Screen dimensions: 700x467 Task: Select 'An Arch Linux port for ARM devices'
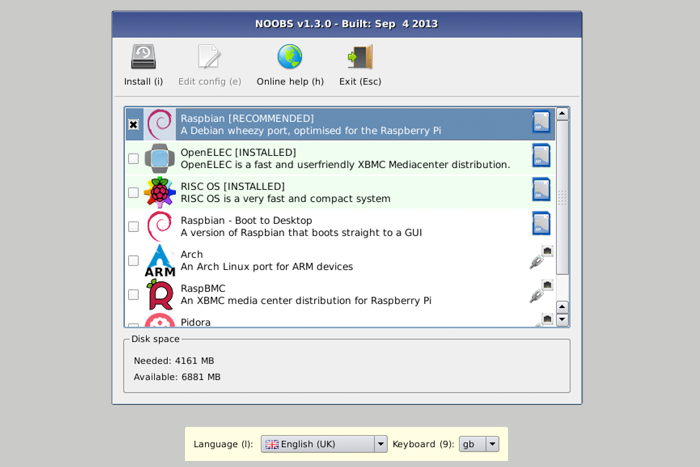pos(267,267)
